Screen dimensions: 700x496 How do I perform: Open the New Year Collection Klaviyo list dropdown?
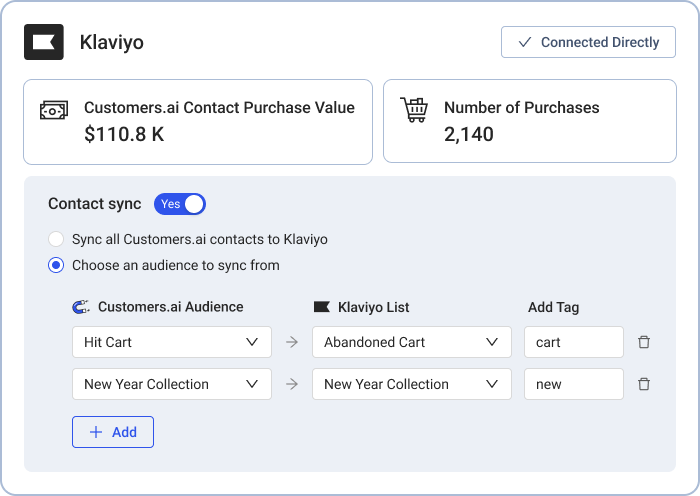(x=412, y=384)
